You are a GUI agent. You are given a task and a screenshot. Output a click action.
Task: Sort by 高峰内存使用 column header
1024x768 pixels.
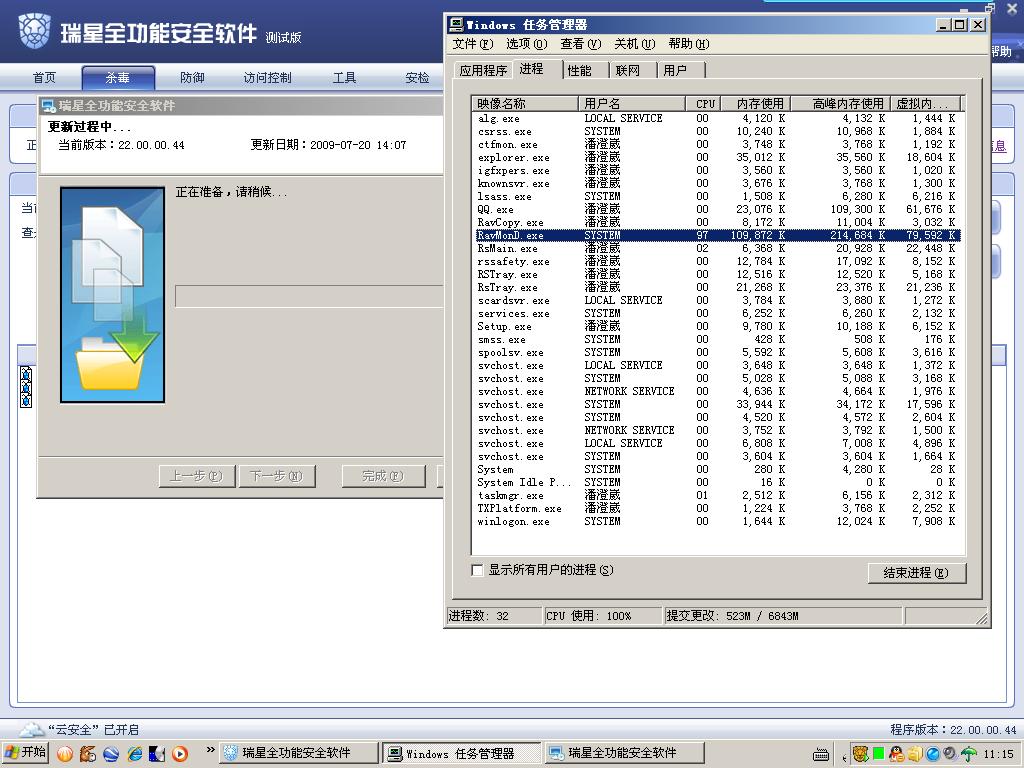click(842, 104)
